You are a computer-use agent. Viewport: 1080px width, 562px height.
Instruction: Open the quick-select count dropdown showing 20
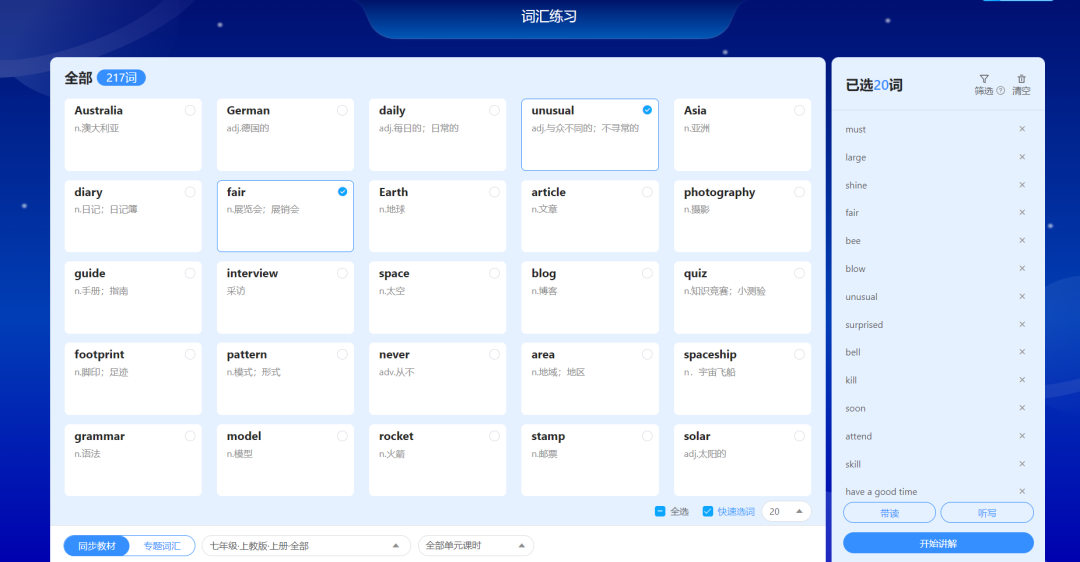786,511
